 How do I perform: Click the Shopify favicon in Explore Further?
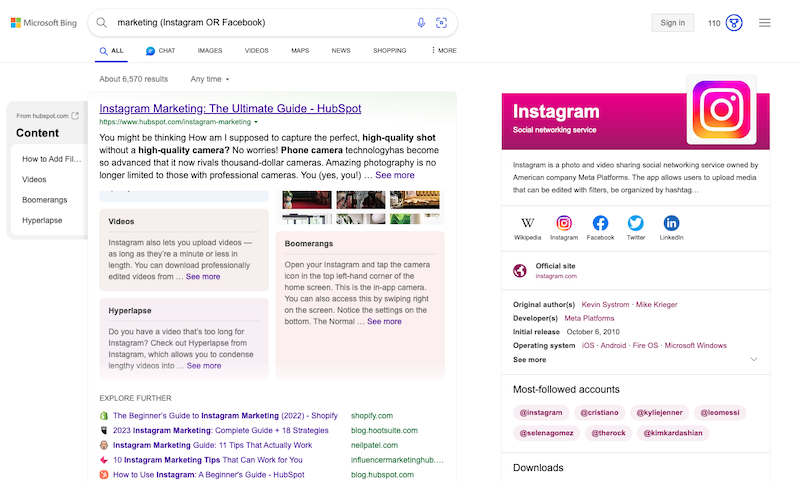(x=104, y=416)
